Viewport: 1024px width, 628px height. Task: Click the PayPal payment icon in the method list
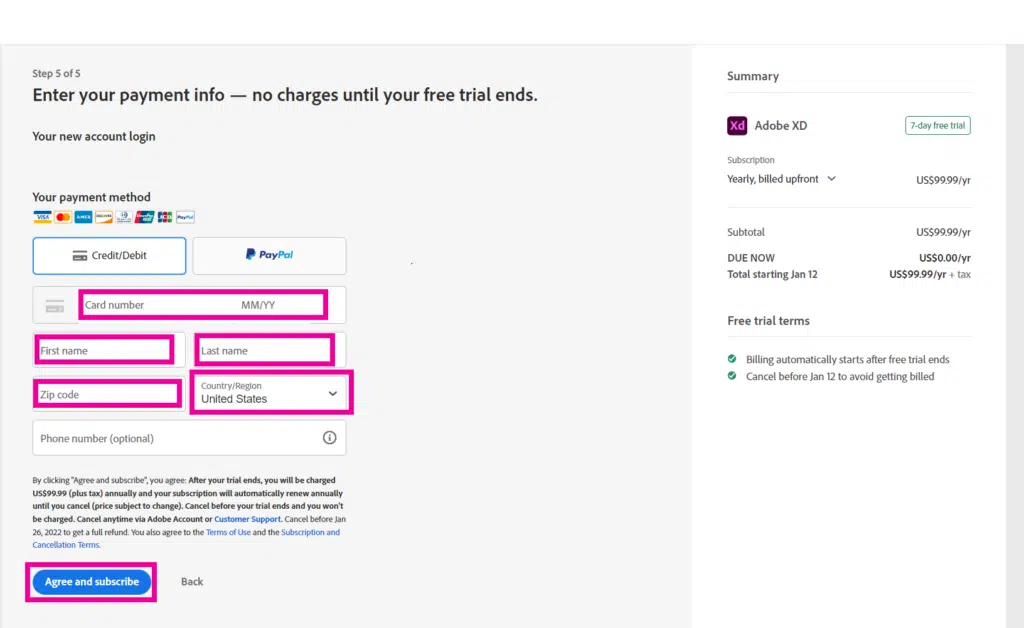click(185, 217)
